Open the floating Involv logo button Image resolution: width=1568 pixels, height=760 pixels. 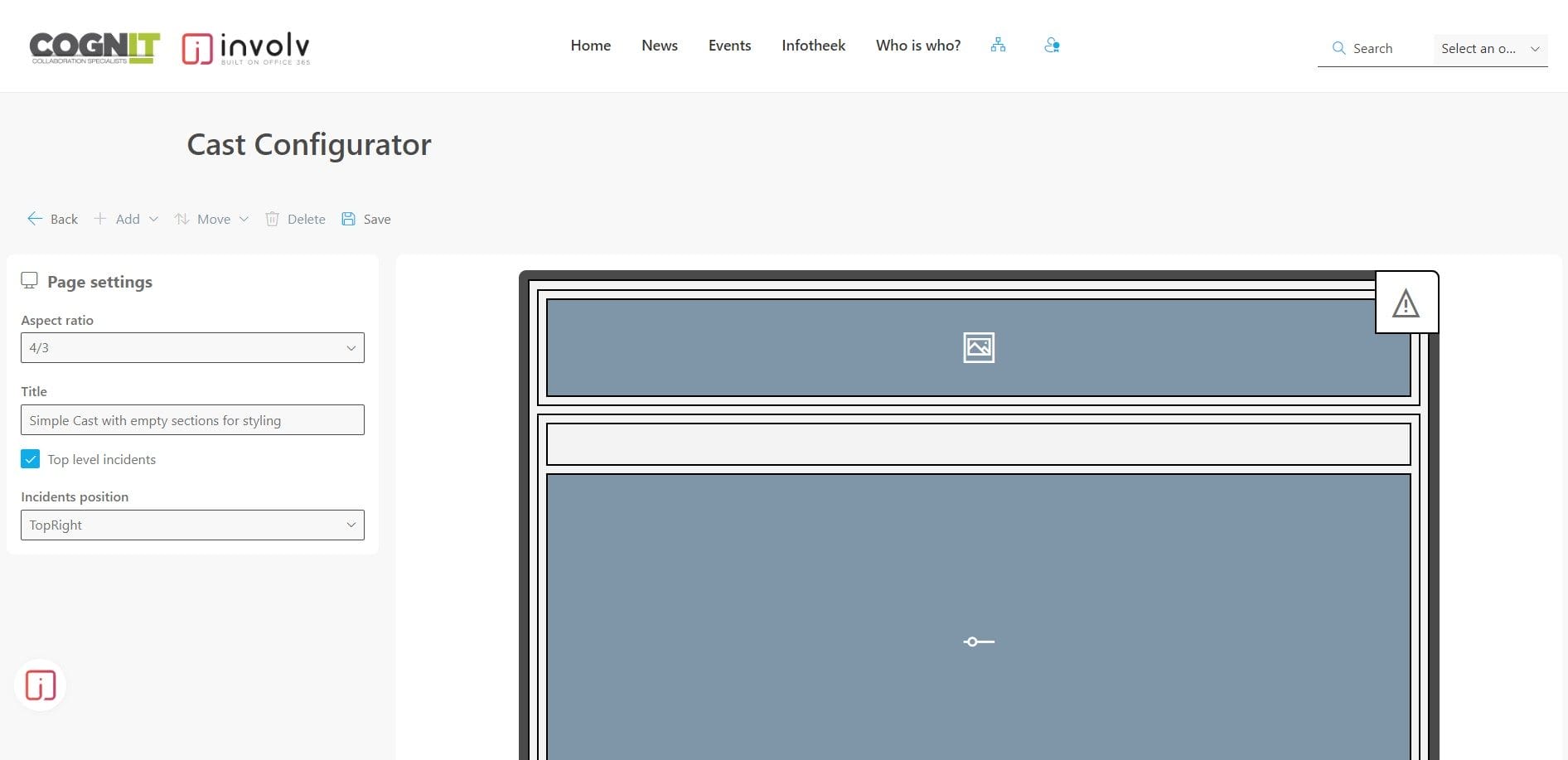41,685
